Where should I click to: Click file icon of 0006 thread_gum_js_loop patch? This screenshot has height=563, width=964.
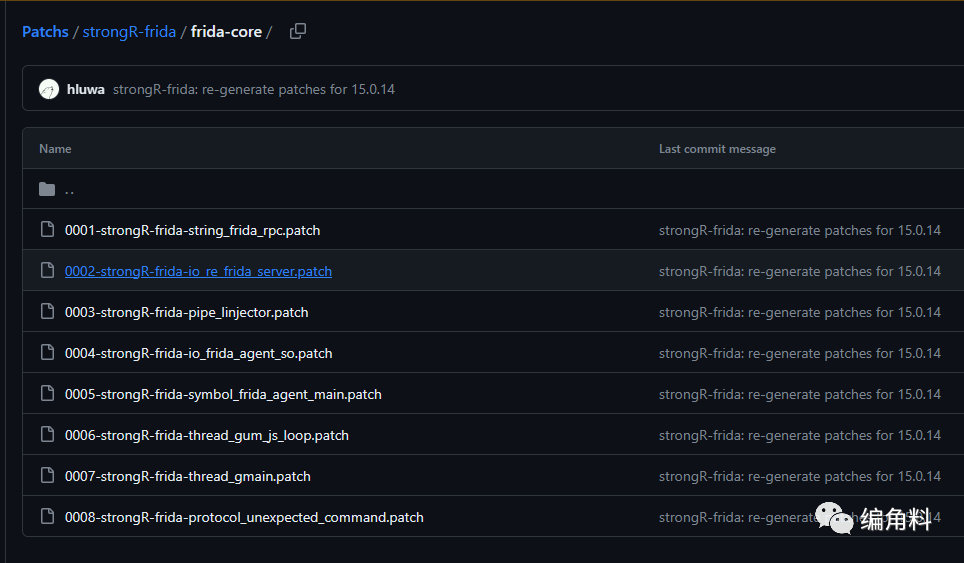47,435
